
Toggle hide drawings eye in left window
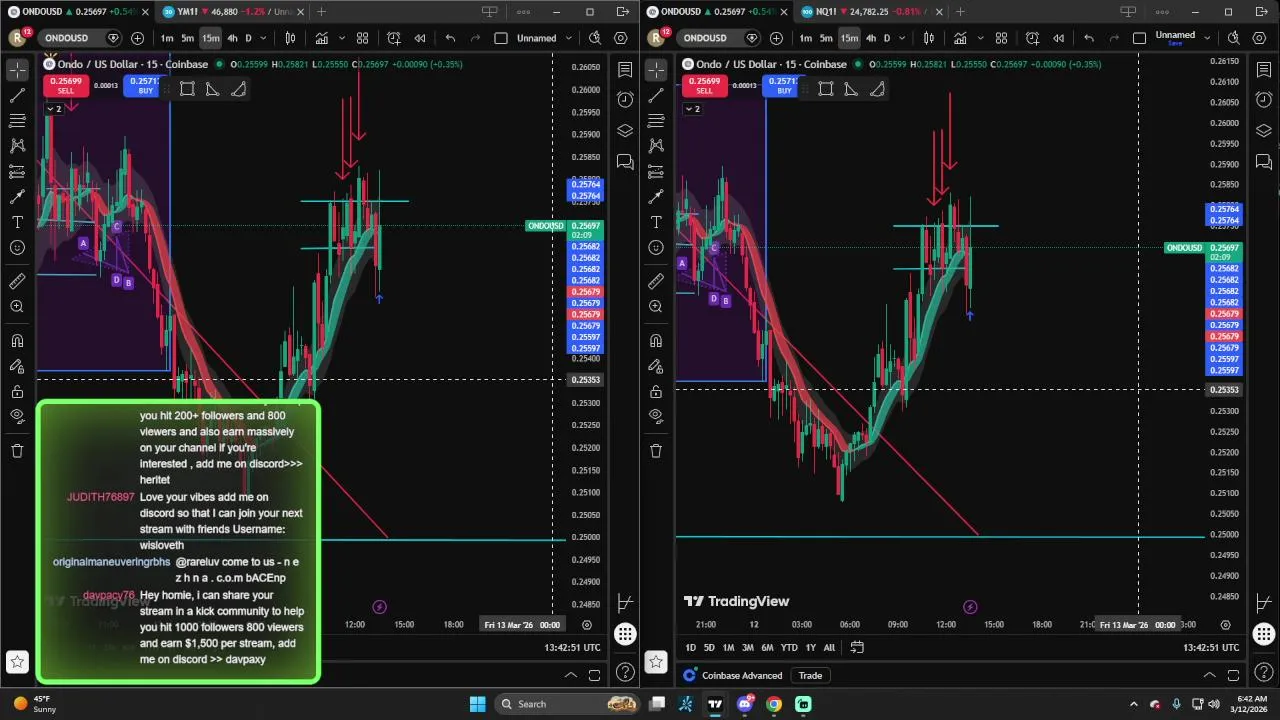(x=17, y=416)
